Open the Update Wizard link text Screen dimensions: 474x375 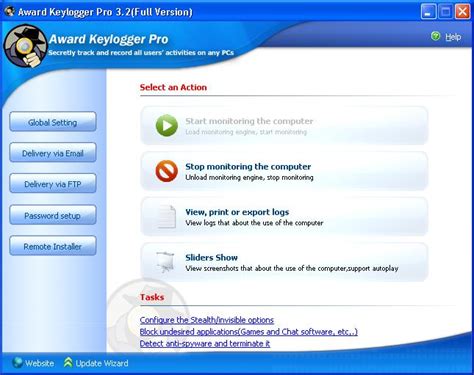[102, 363]
